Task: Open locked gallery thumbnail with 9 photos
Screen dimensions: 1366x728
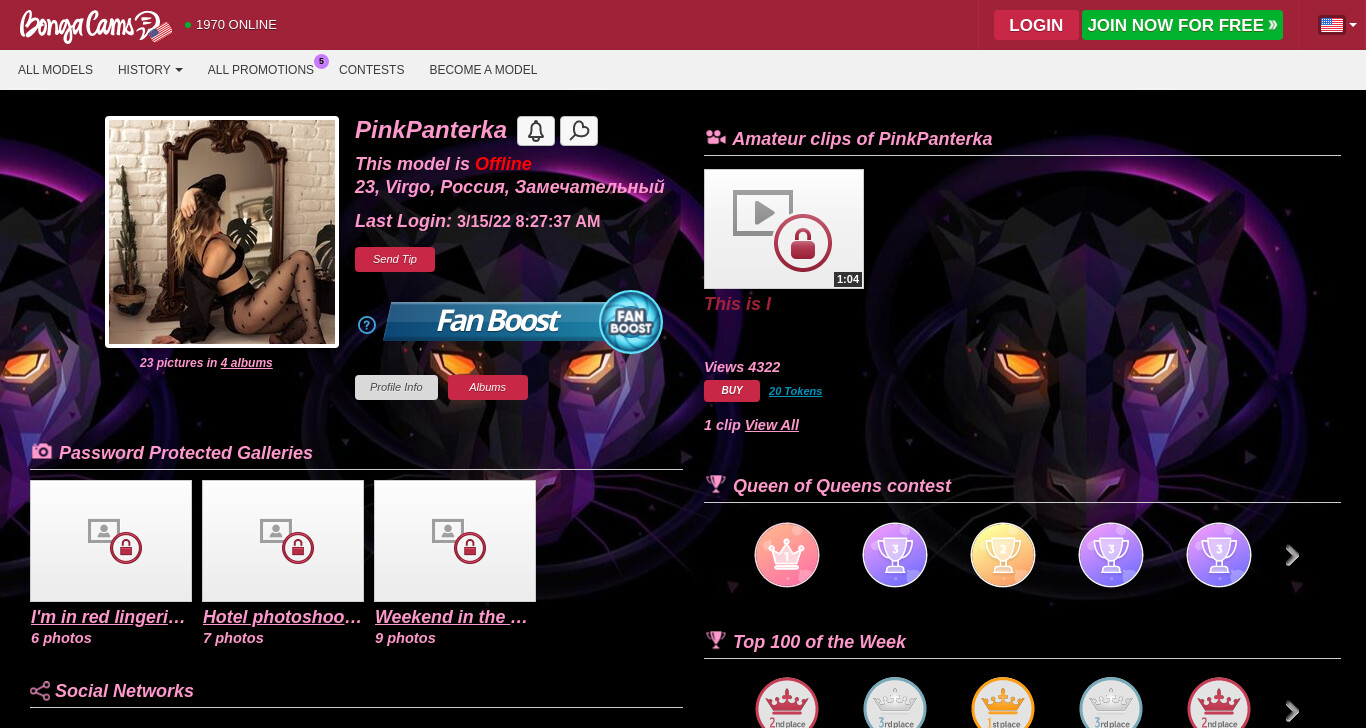Action: coord(455,541)
